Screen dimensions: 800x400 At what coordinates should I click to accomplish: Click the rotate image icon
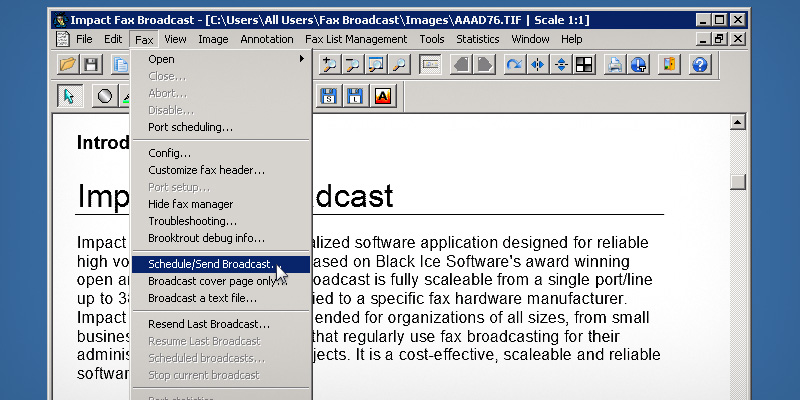coord(514,65)
